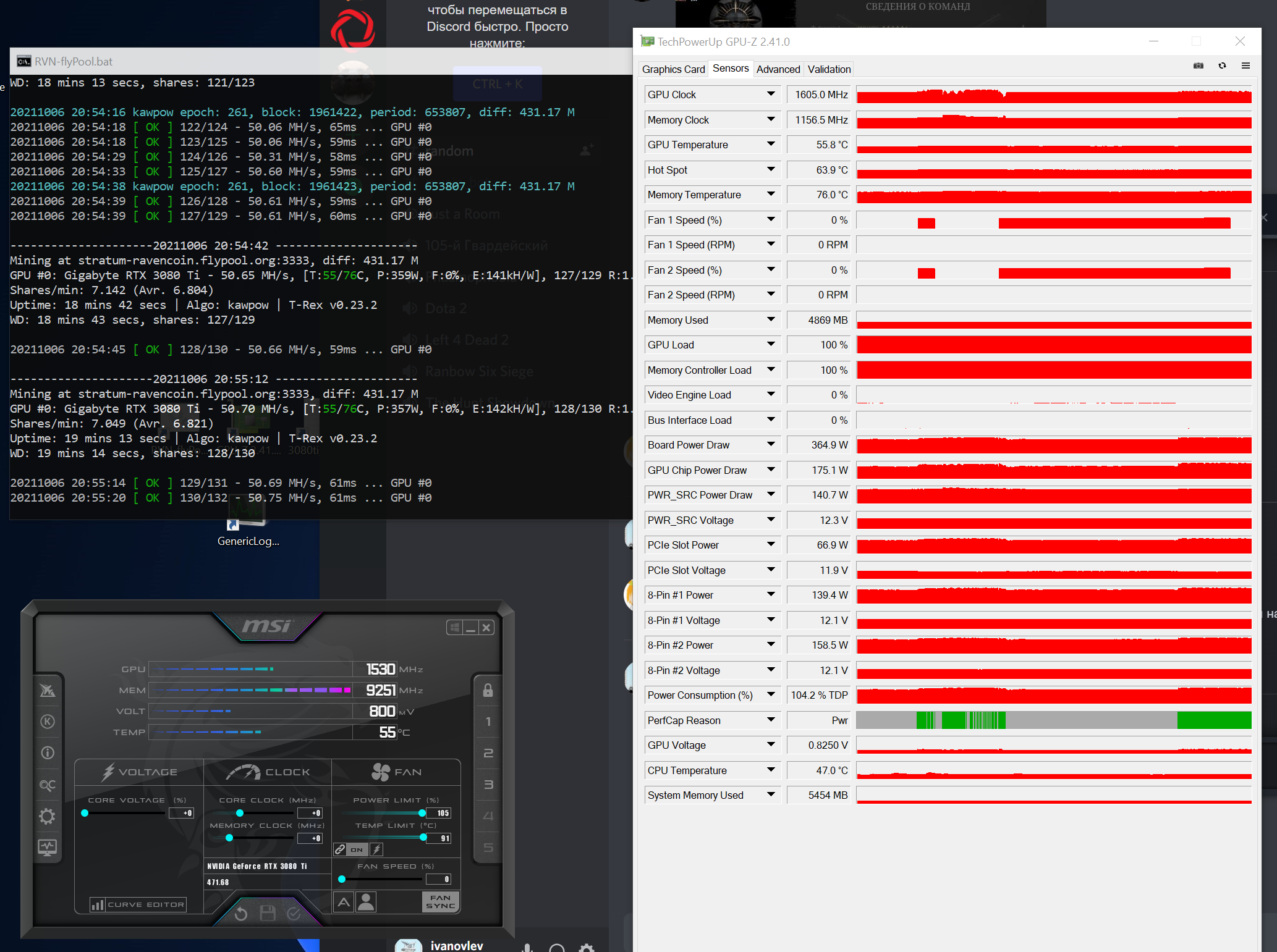
Task: Expand the GPU Clock sensor dropdown
Action: click(x=771, y=94)
